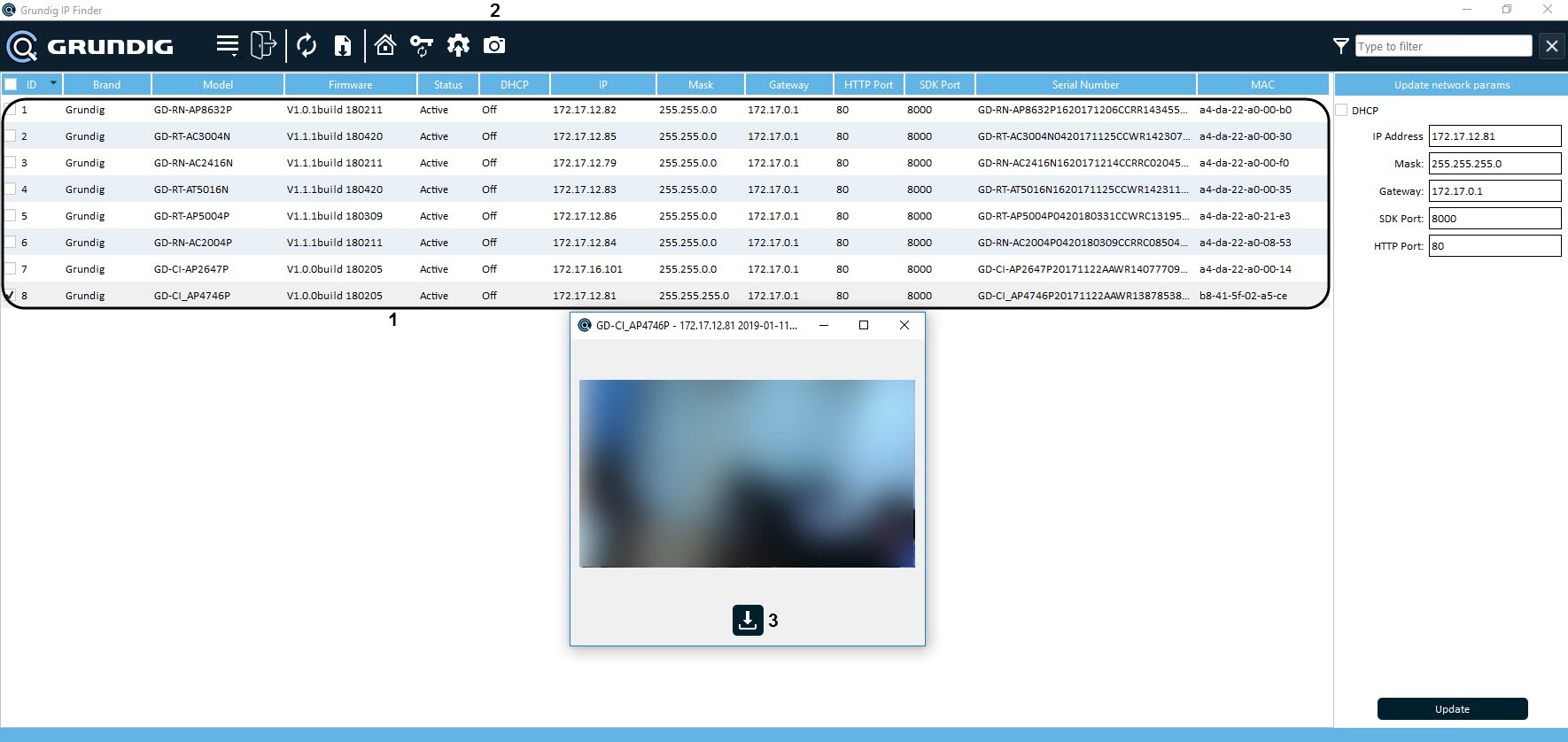This screenshot has height=742, width=1568.
Task: Download the snapshot in preview window
Action: pos(748,620)
